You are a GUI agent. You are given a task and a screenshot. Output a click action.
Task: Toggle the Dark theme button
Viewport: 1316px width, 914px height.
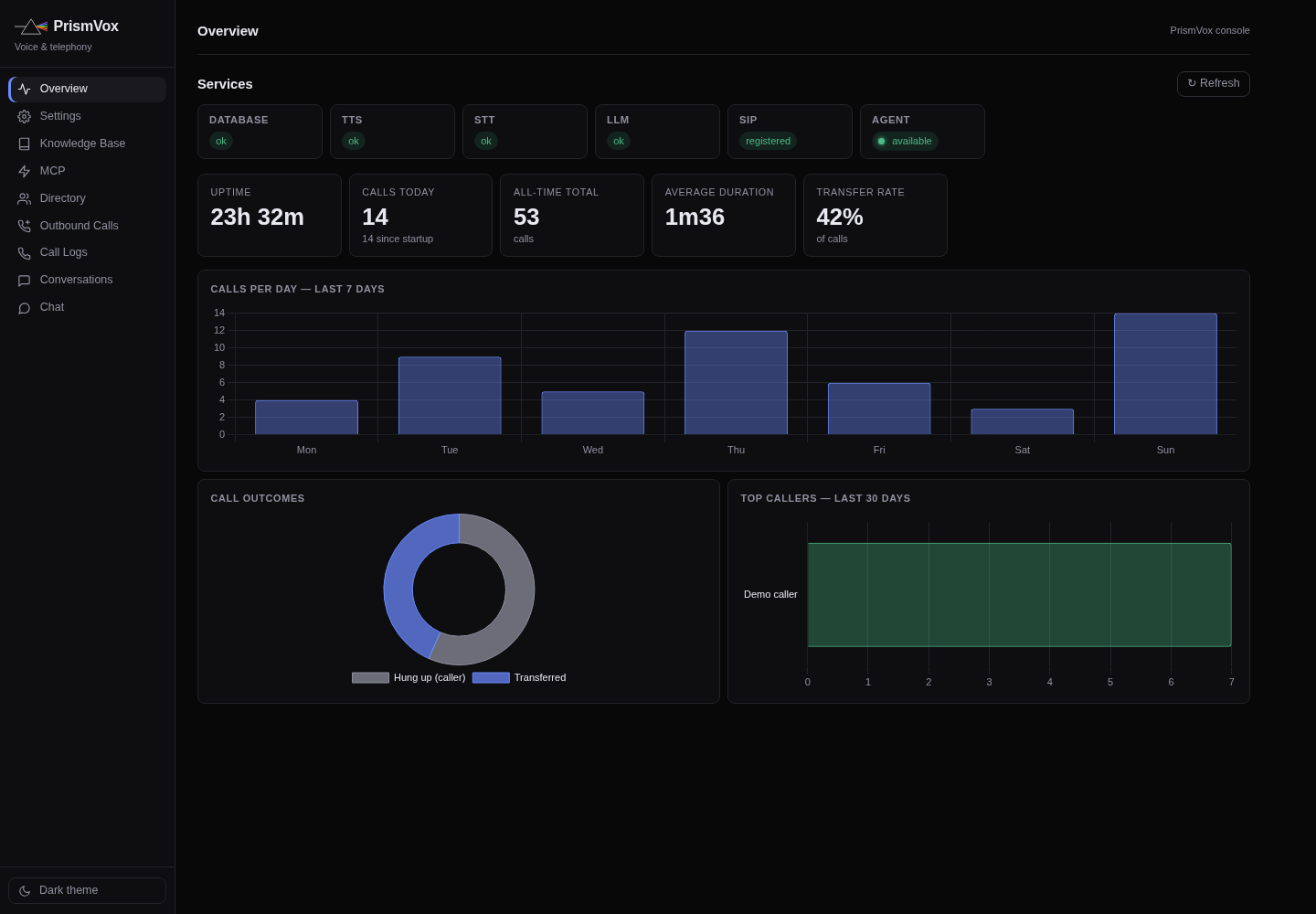point(87,890)
